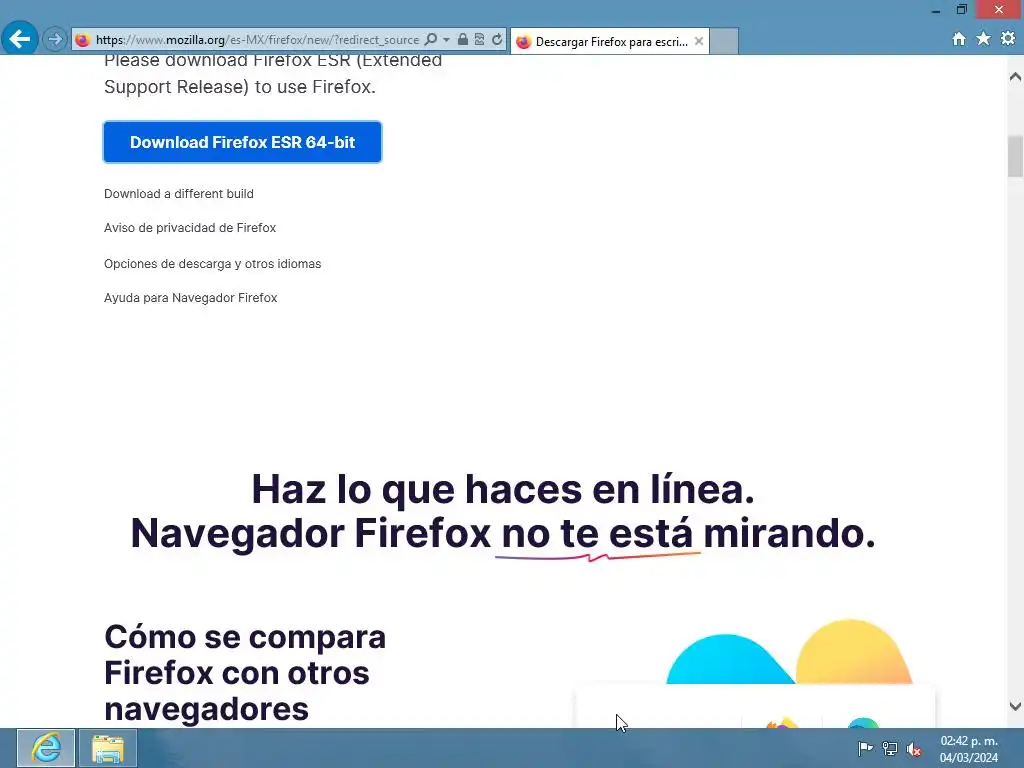Open Opciones de descarga y otros idiomas
This screenshot has height=768, width=1024.
[212, 264]
